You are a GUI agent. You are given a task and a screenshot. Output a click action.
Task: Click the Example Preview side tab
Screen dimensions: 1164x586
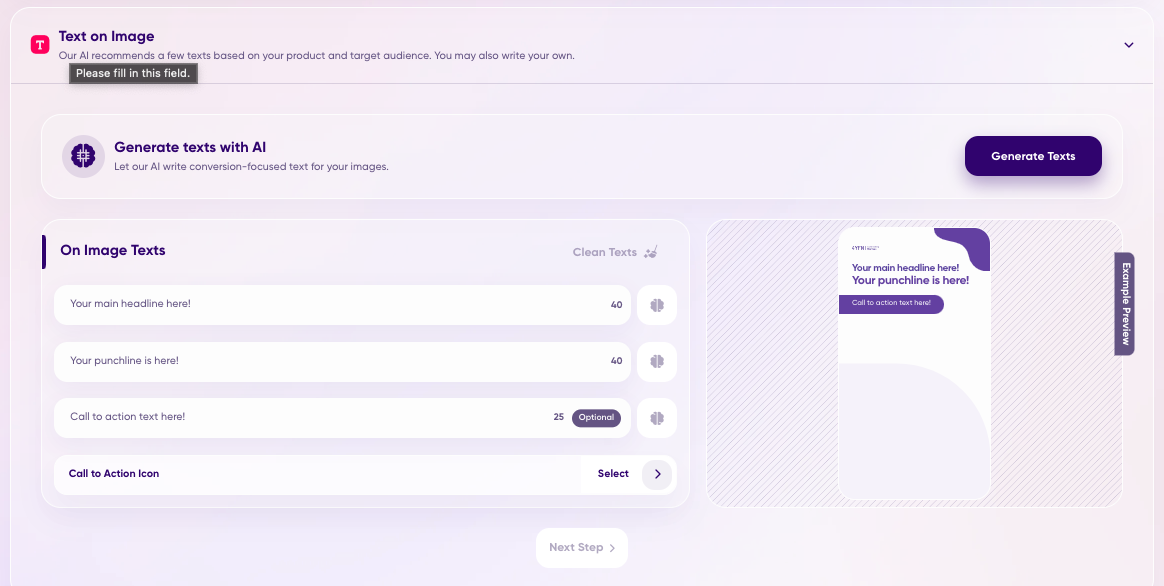point(1125,304)
